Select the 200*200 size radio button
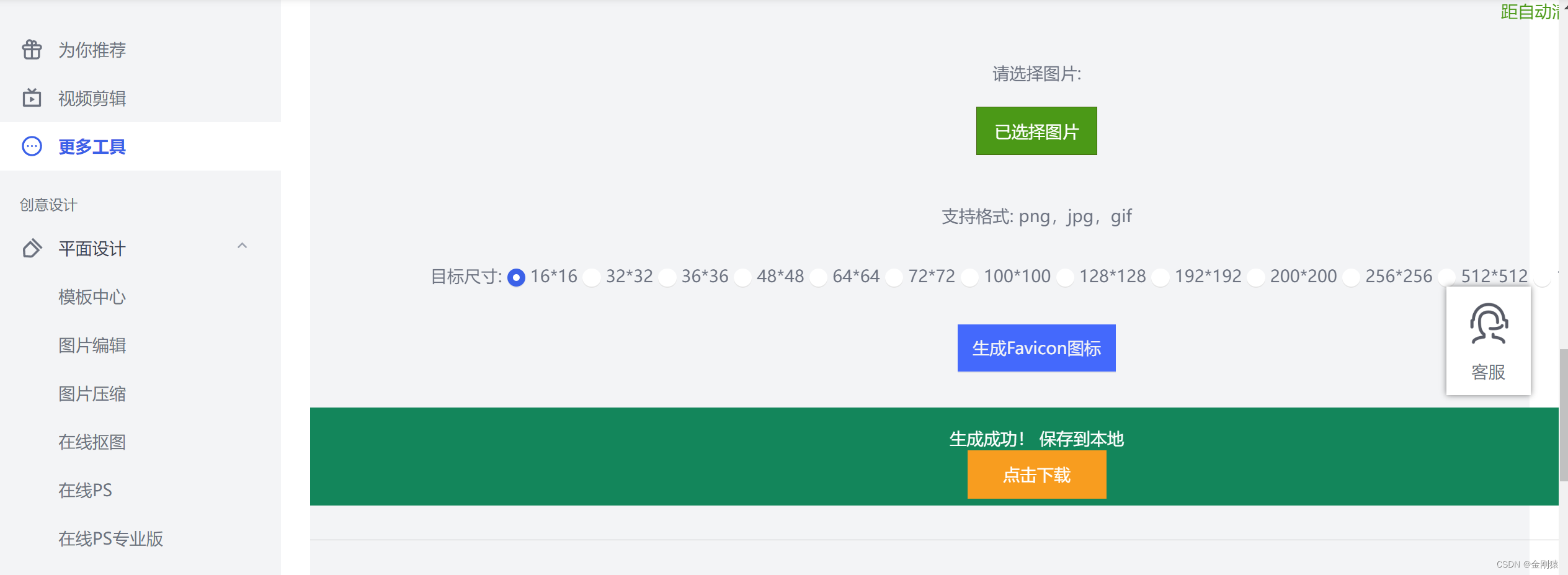This screenshot has width=1568, height=575. tap(1256, 277)
